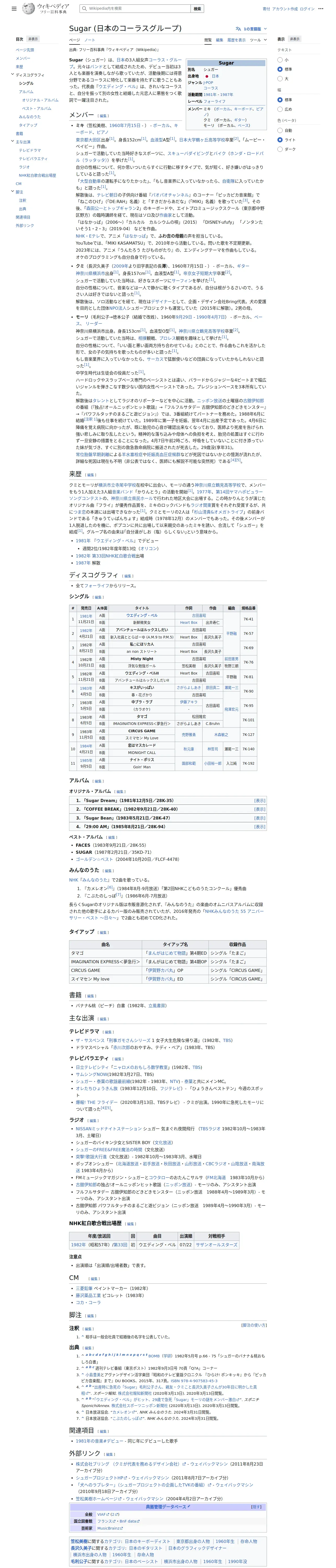This screenshot has height=1568, width=336.
Task: Open the main menu hamburger icon
Action: pos(14,9)
